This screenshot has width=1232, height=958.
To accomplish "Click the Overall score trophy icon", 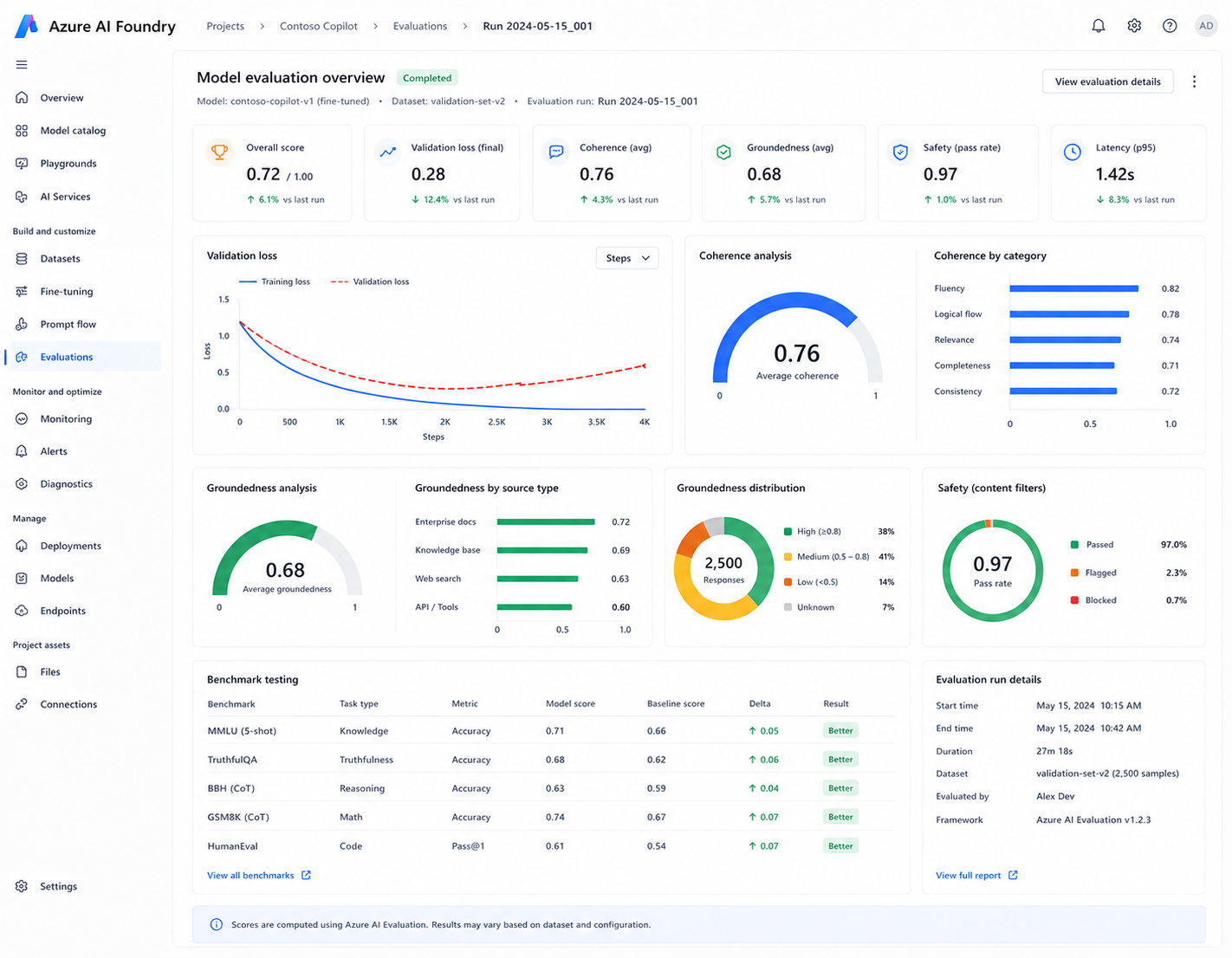I will [220, 152].
